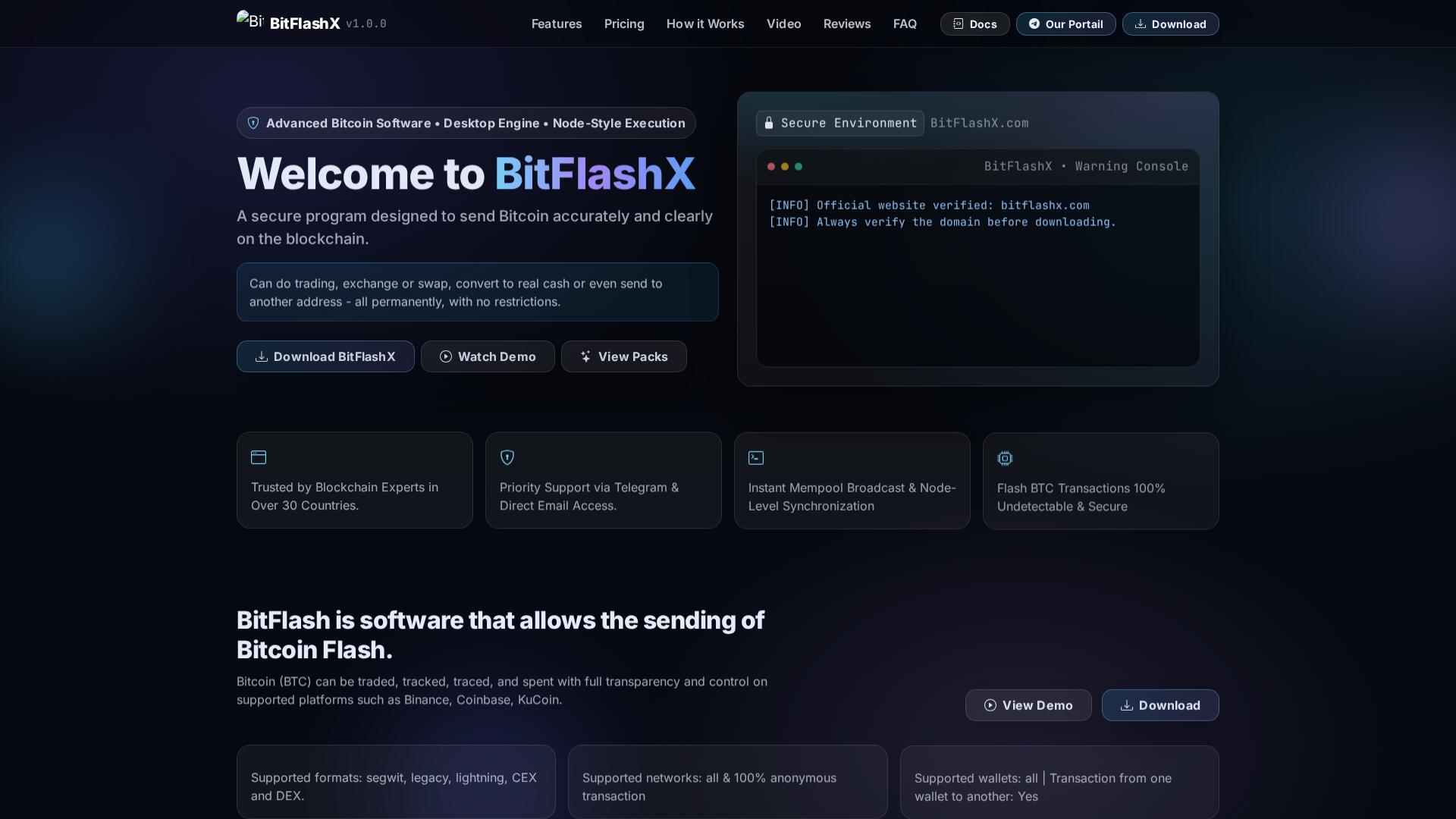Click the sparkle icon on View Packs button
This screenshot has width=1456, height=819.
[585, 356]
